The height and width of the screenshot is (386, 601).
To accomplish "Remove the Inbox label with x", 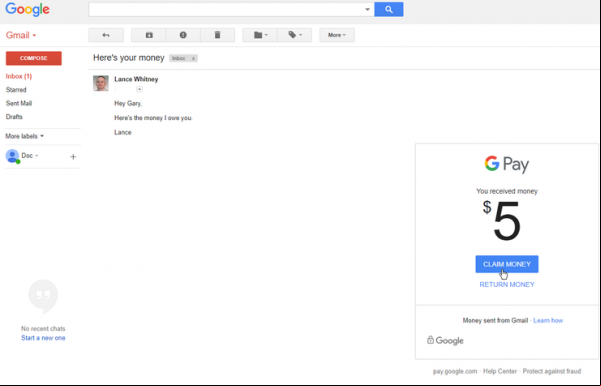I will (x=194, y=58).
